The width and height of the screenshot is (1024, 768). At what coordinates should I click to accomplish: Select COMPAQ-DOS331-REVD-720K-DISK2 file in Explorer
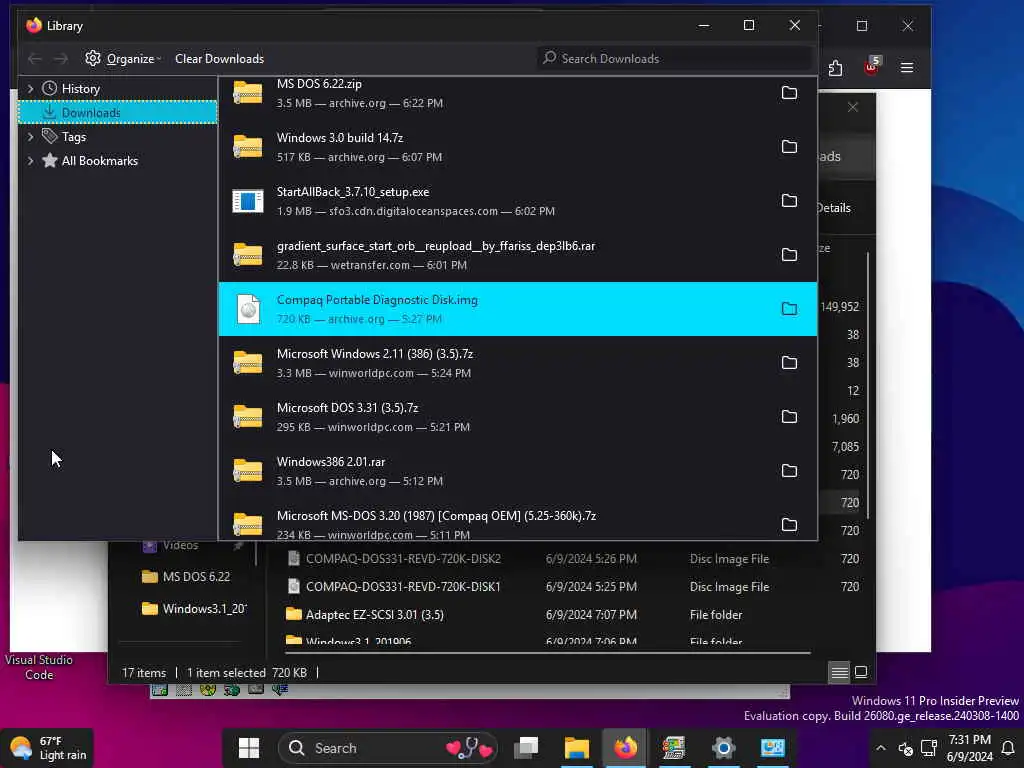[x=403, y=559]
